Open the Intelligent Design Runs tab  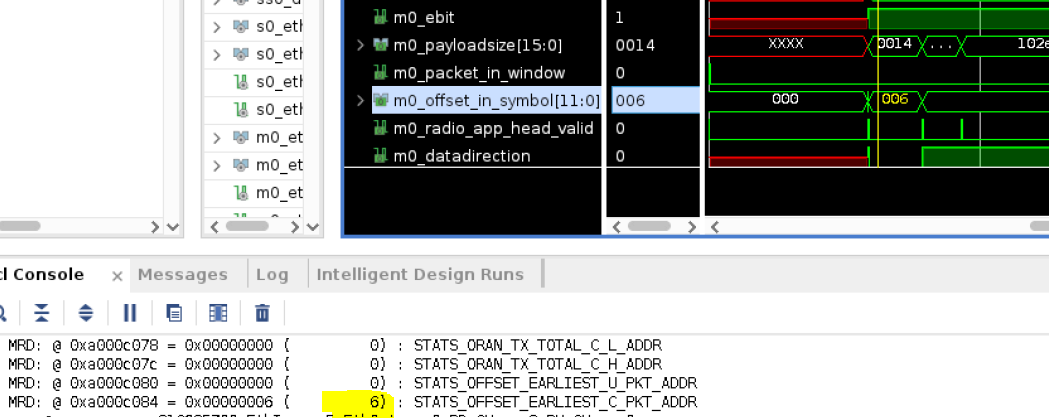[x=420, y=274]
